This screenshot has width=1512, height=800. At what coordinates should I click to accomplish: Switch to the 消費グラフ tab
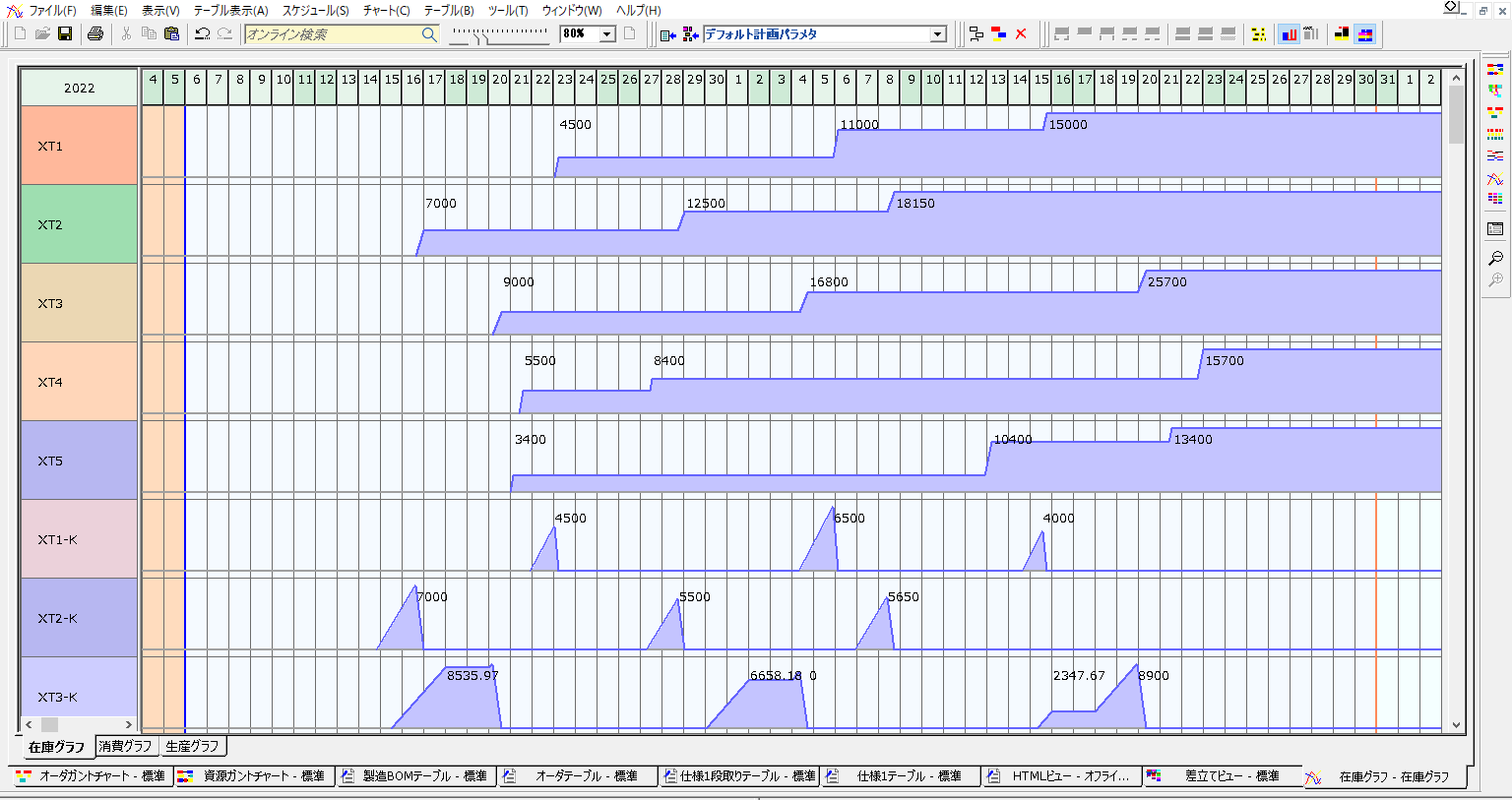pyautogui.click(x=126, y=746)
